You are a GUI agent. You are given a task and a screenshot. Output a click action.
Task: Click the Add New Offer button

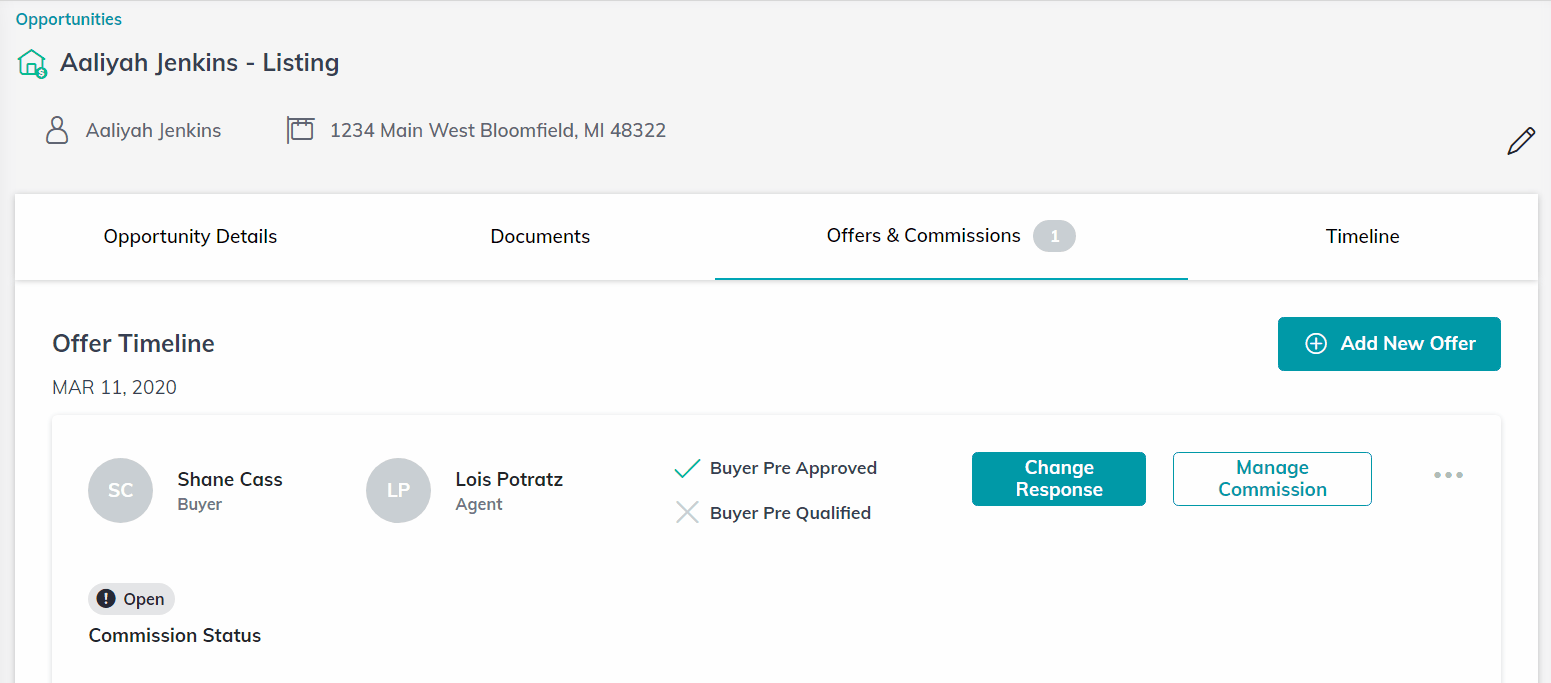tap(1389, 344)
